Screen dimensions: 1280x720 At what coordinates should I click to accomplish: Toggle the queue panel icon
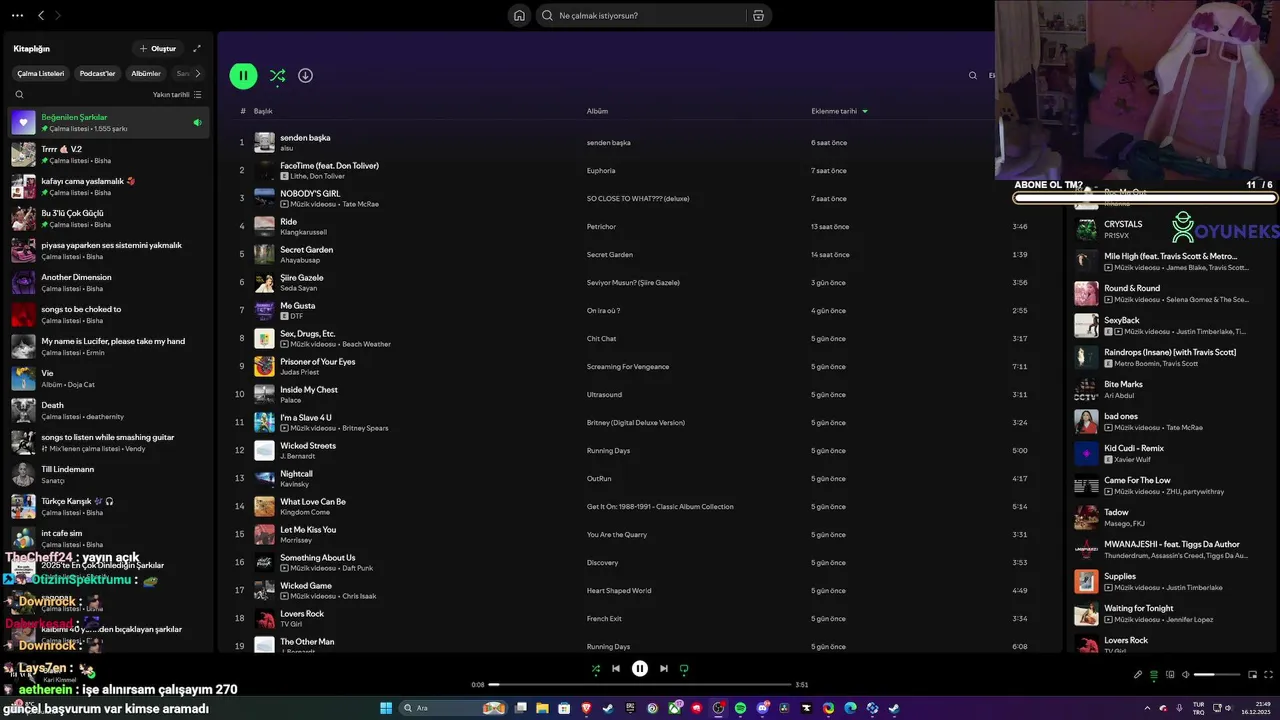coord(1153,675)
